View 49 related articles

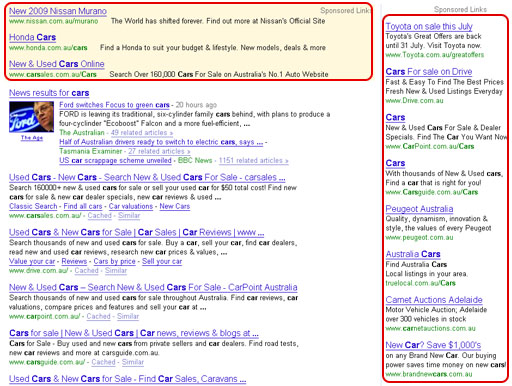click(x=142, y=133)
